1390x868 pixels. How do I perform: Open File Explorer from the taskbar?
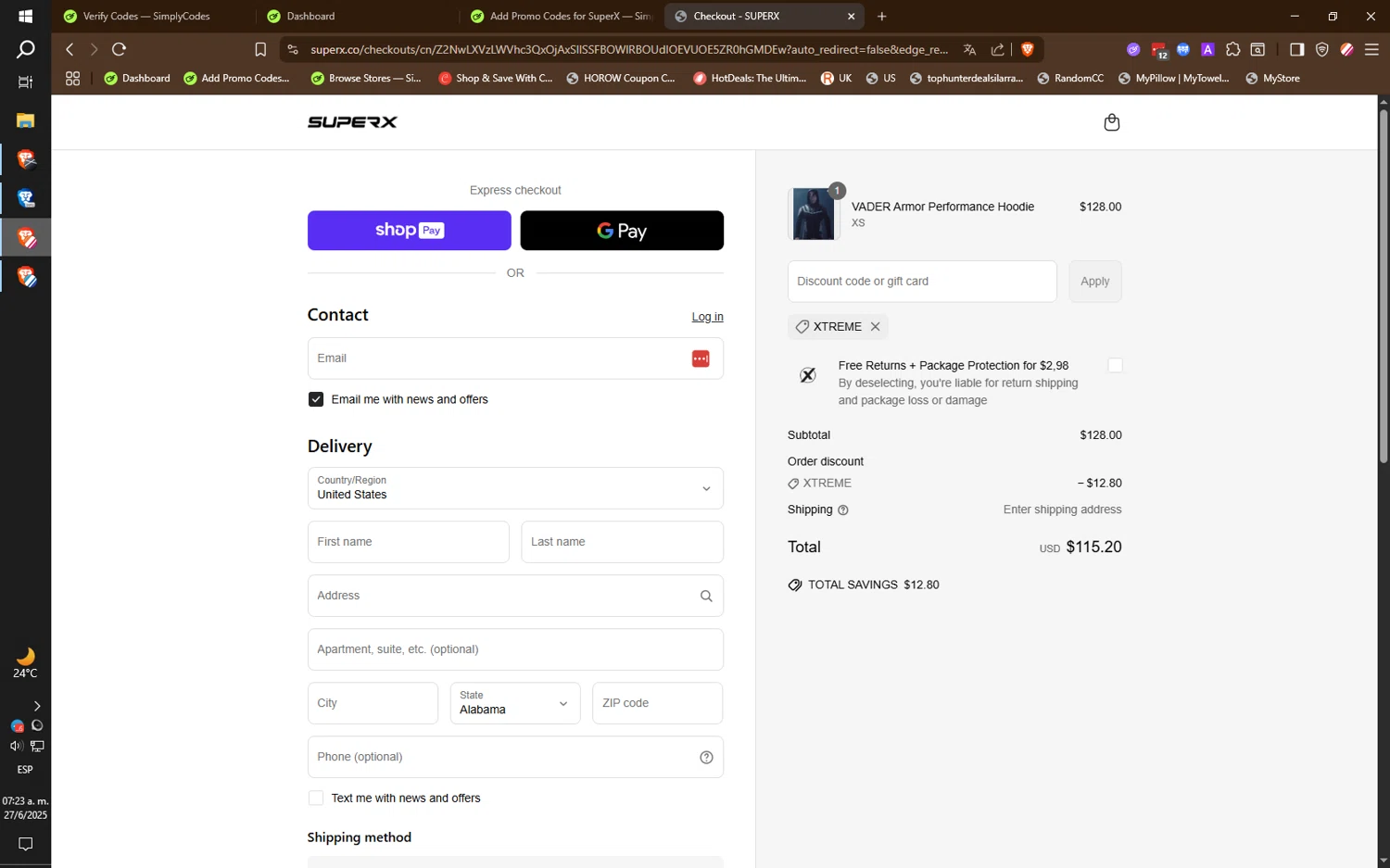point(25,120)
